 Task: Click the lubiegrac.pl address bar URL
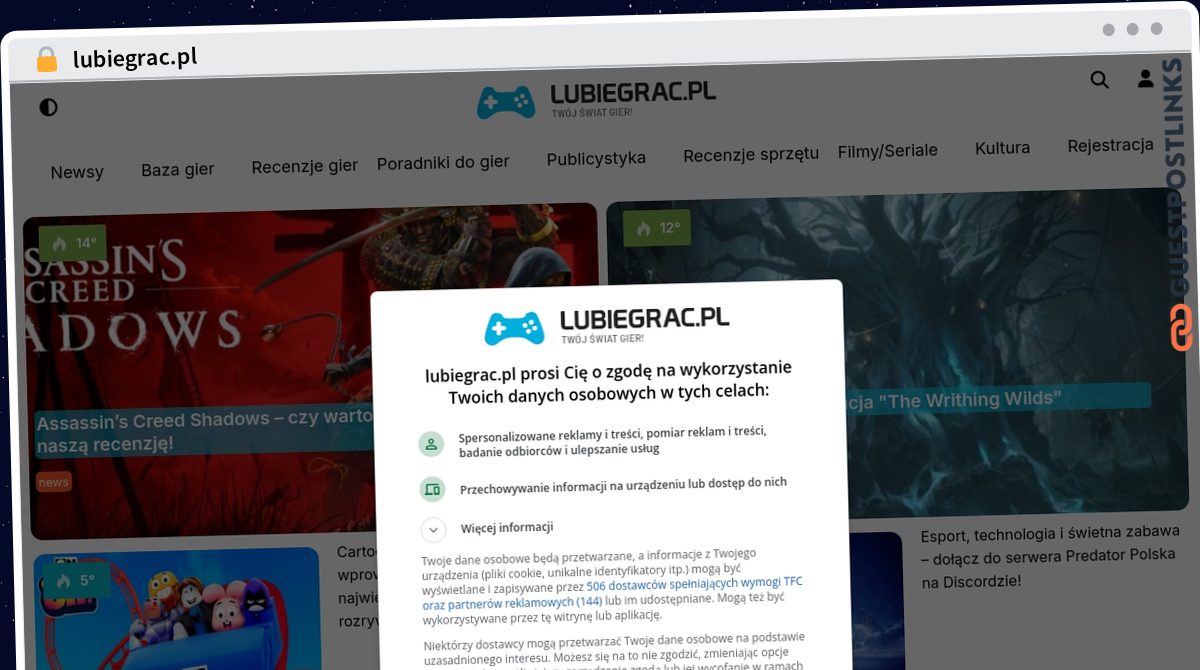coord(135,58)
